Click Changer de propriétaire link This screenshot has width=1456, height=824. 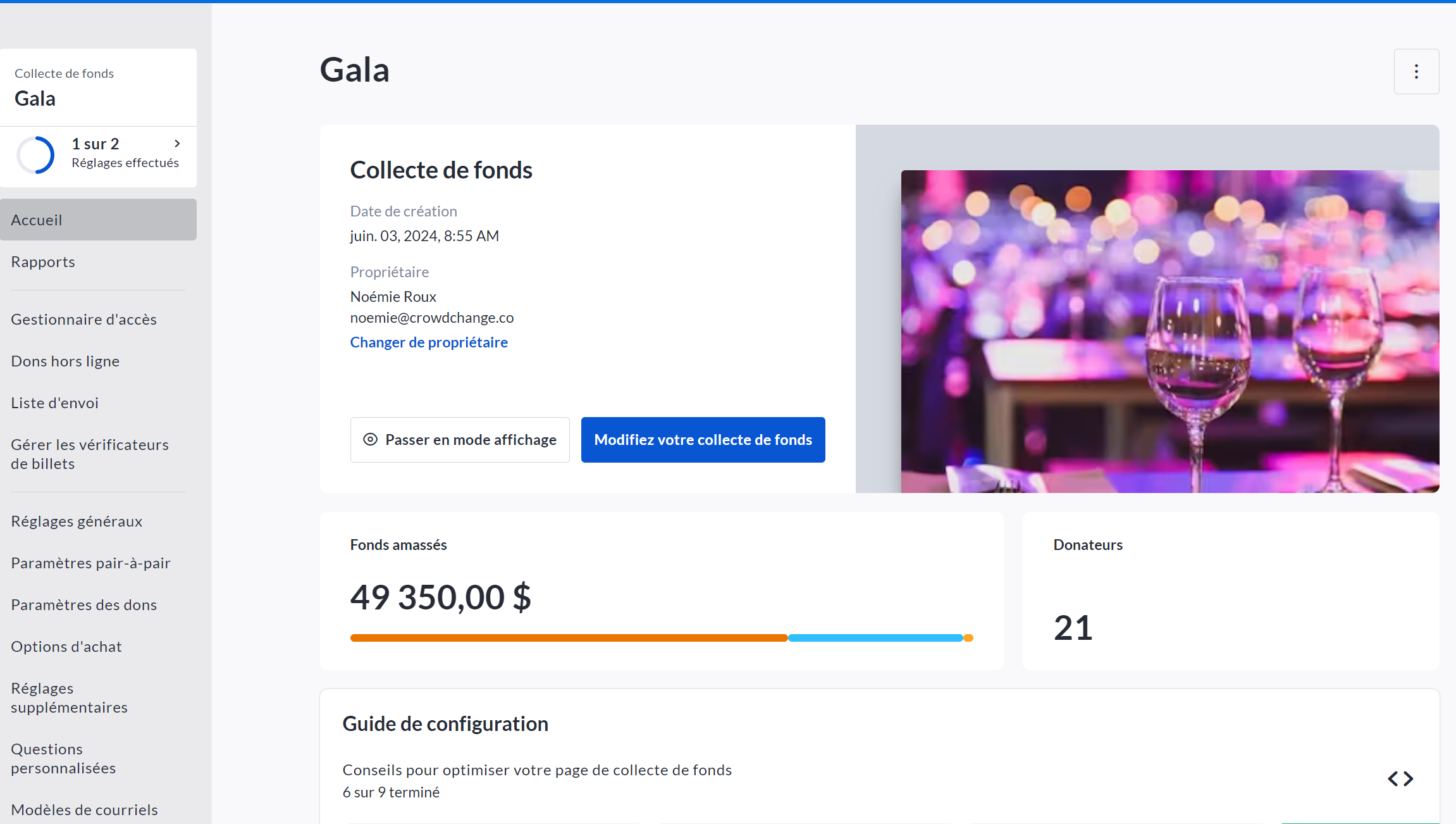[x=429, y=342]
